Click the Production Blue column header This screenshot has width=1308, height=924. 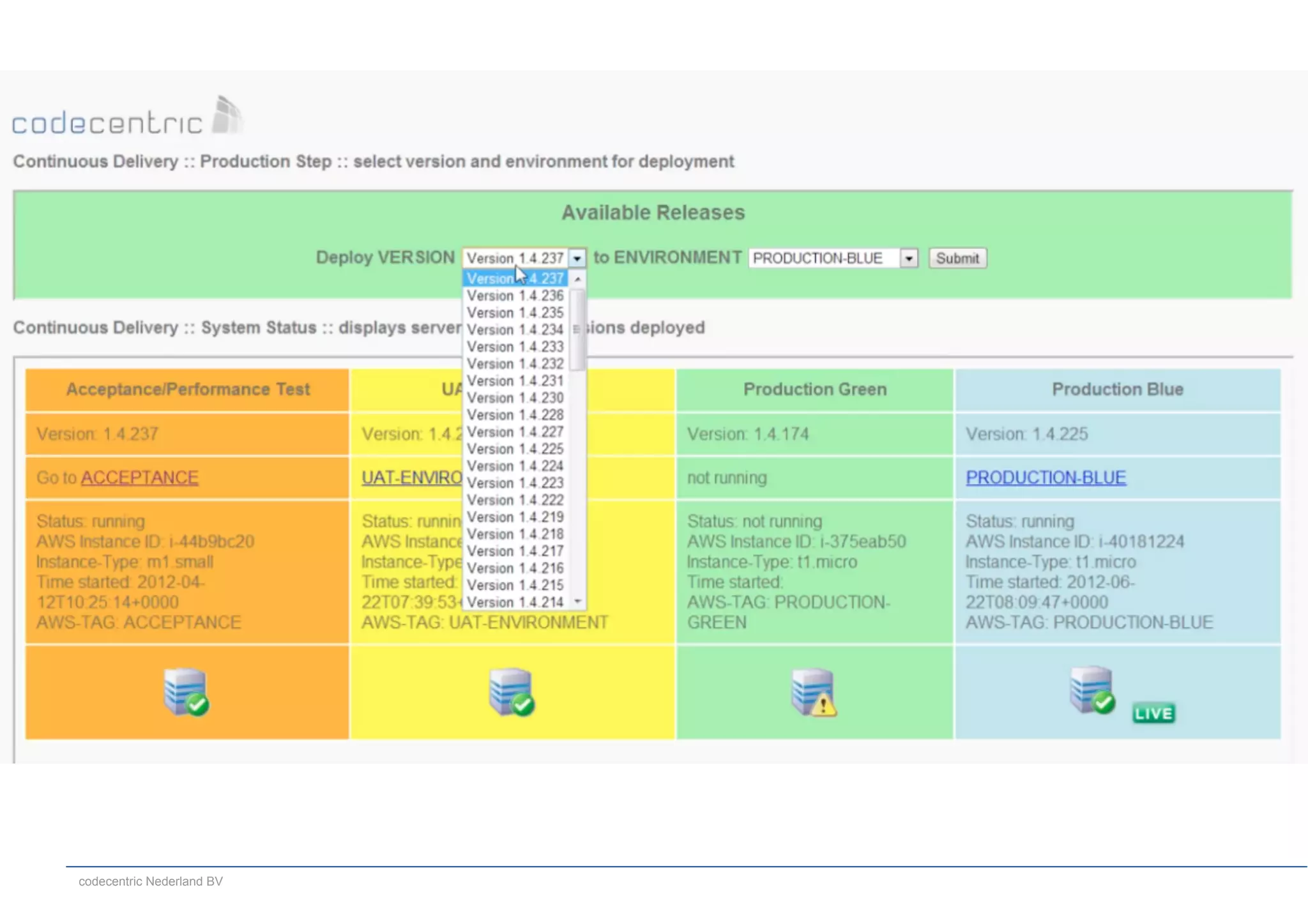click(x=1118, y=390)
